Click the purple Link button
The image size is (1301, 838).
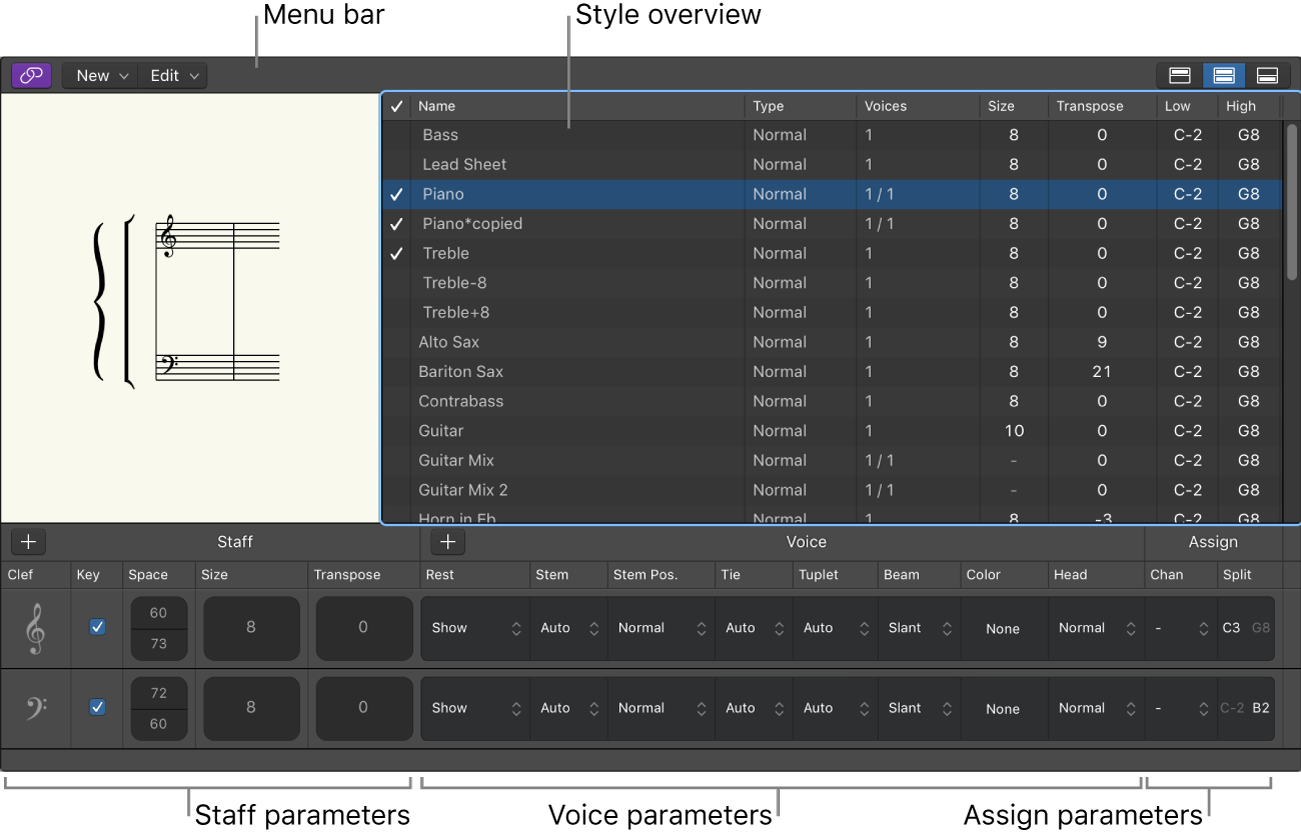coord(32,75)
